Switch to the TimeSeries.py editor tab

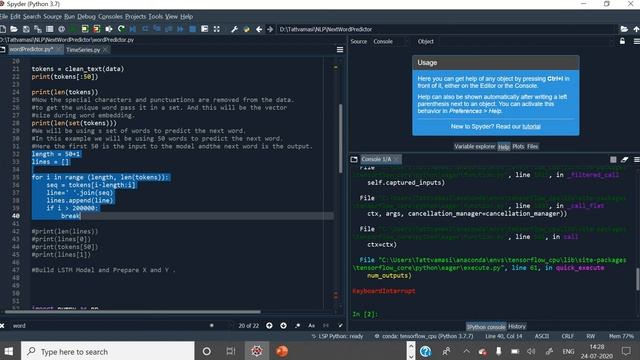[x=83, y=50]
